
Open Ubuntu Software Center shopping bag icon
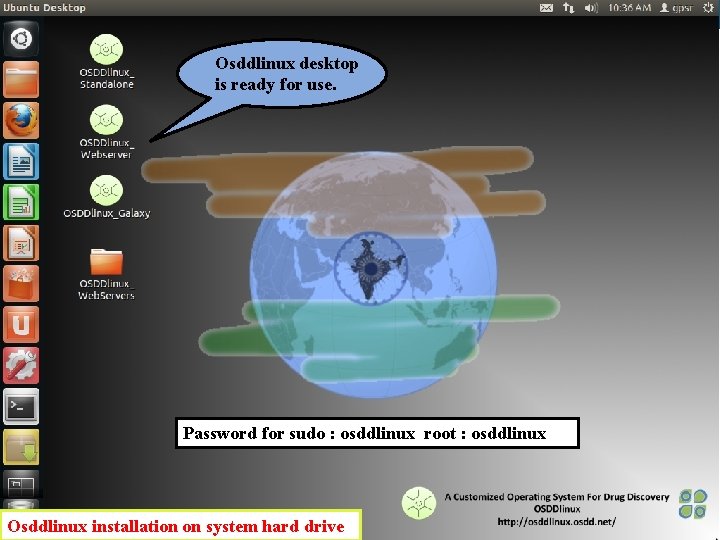click(21, 284)
